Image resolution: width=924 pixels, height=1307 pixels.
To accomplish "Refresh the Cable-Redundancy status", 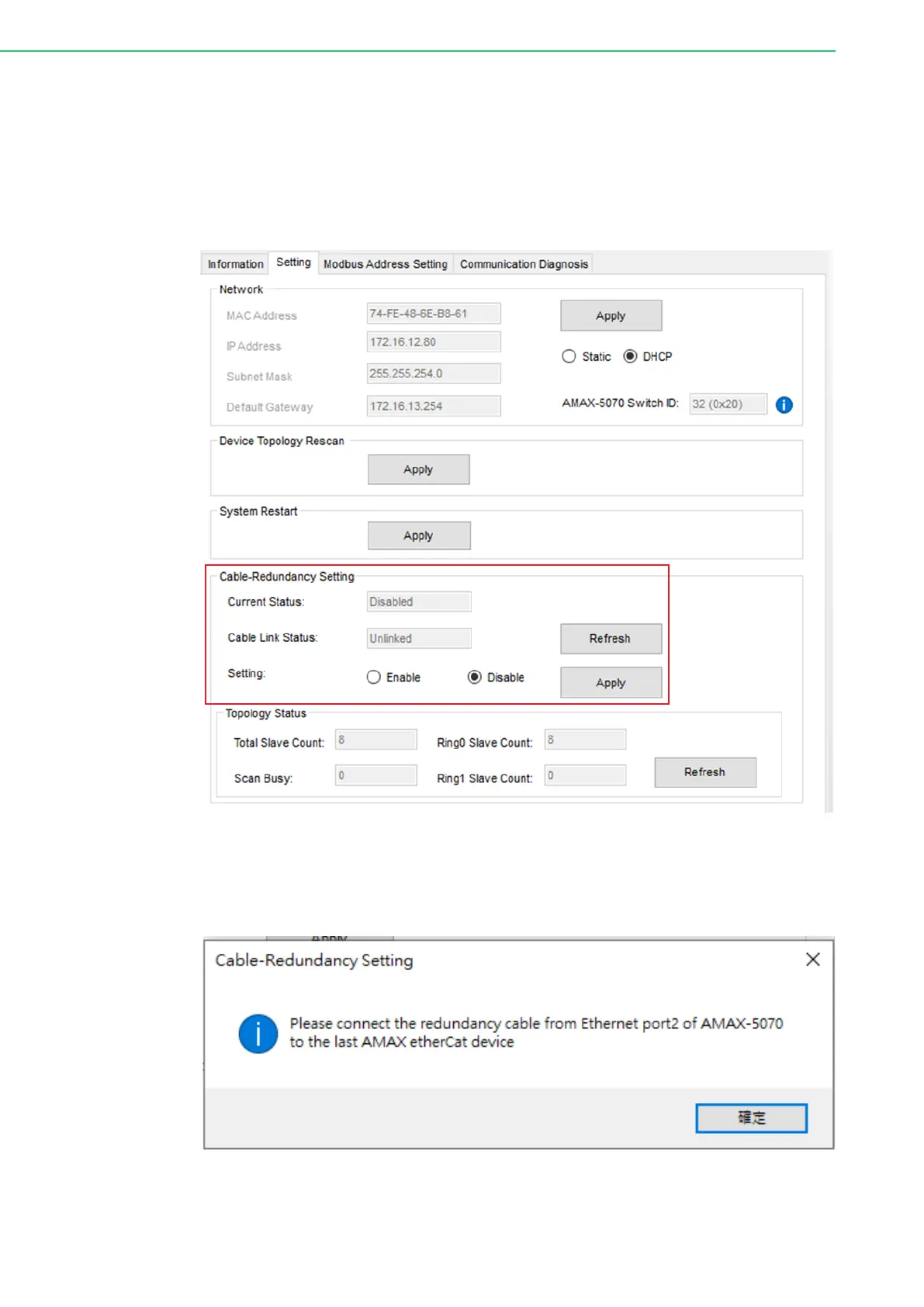I will coord(611,639).
